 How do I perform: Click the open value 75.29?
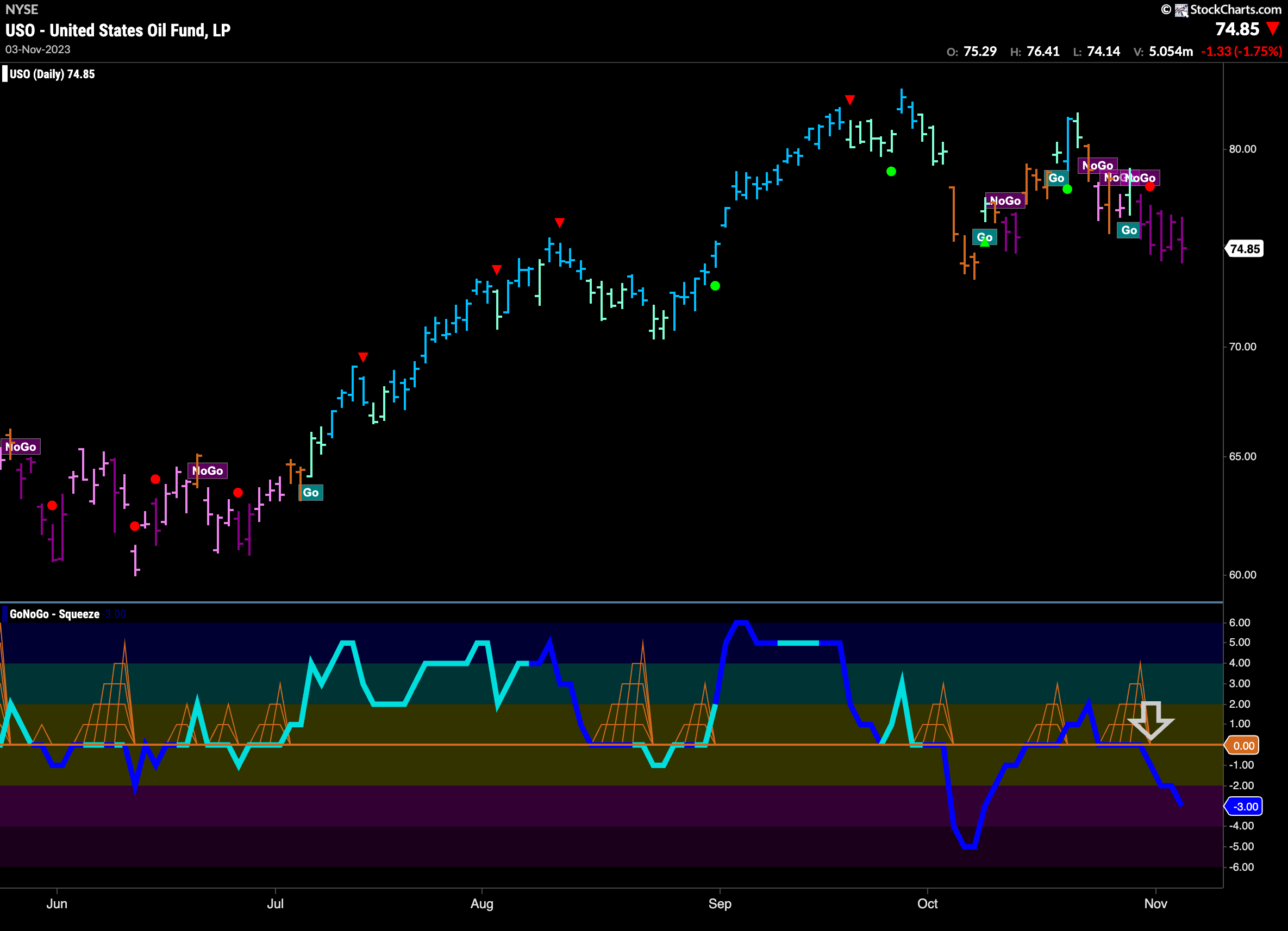tap(980, 52)
